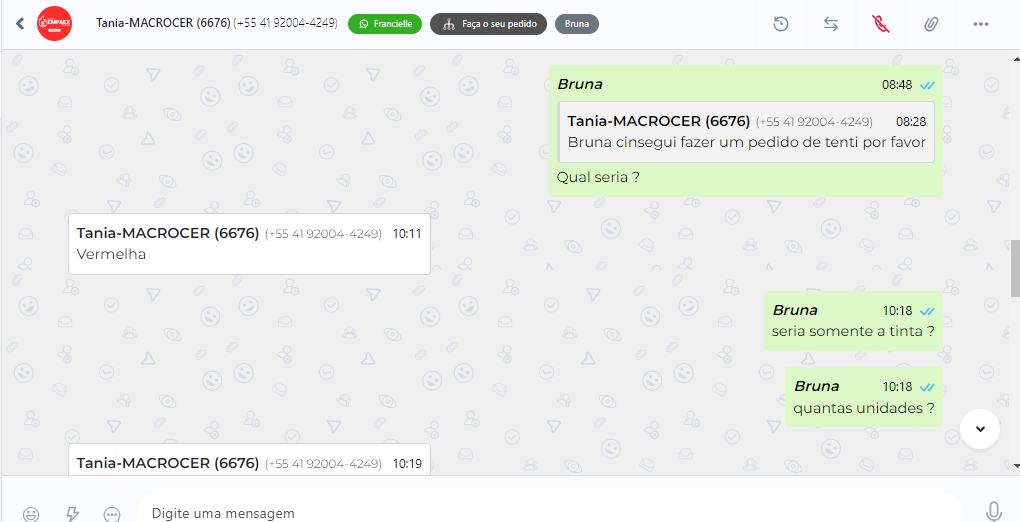The width and height of the screenshot is (1020, 522).
Task: Click the chat bubble dots icon
Action: 112,514
